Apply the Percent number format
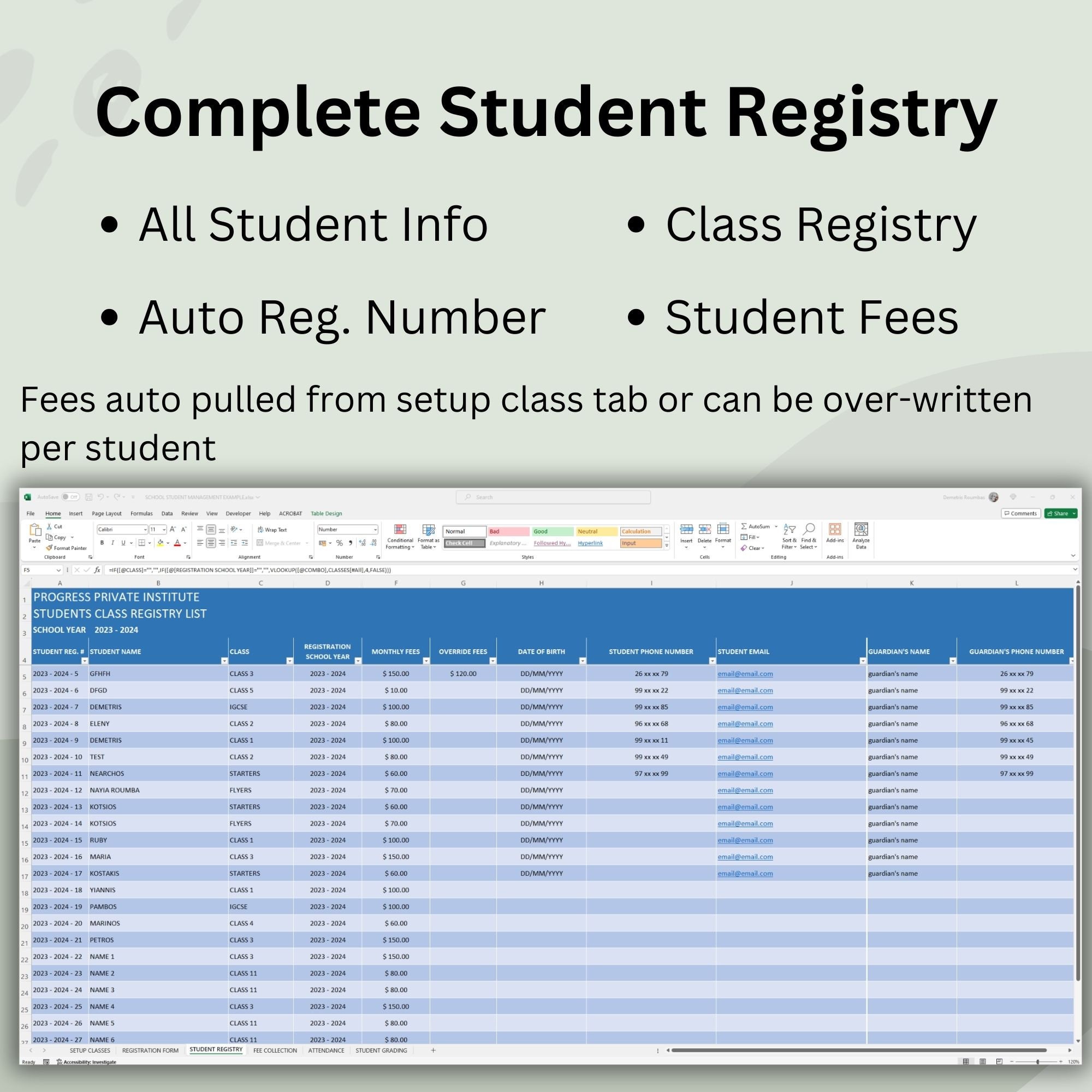 pos(340,543)
